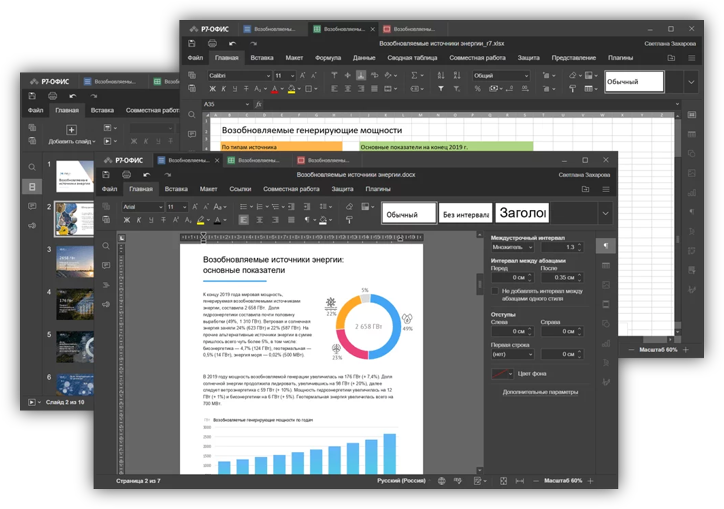Click the save icon in spreadsheet window

click(x=192, y=44)
